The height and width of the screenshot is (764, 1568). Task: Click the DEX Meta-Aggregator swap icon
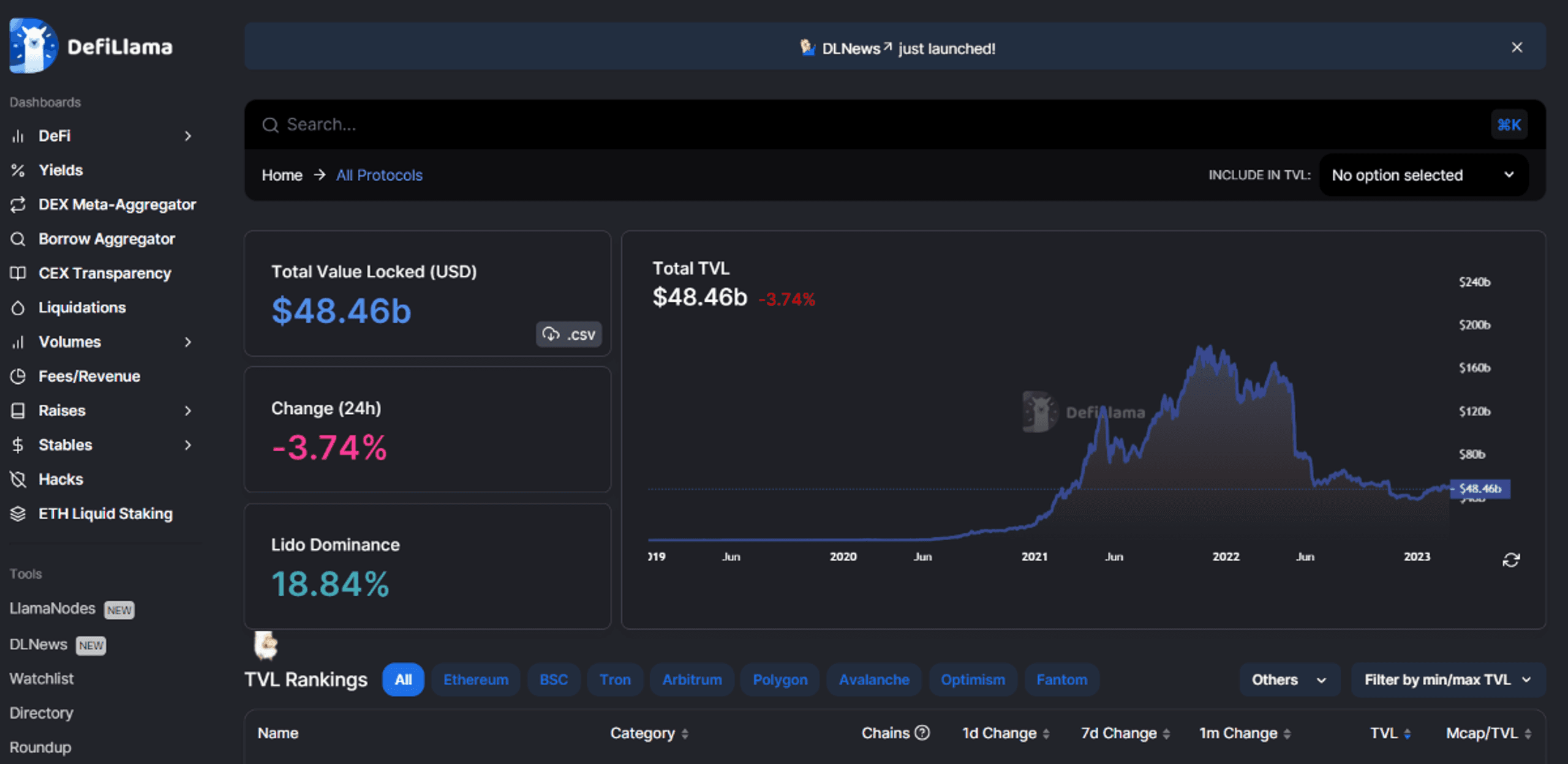click(18, 204)
